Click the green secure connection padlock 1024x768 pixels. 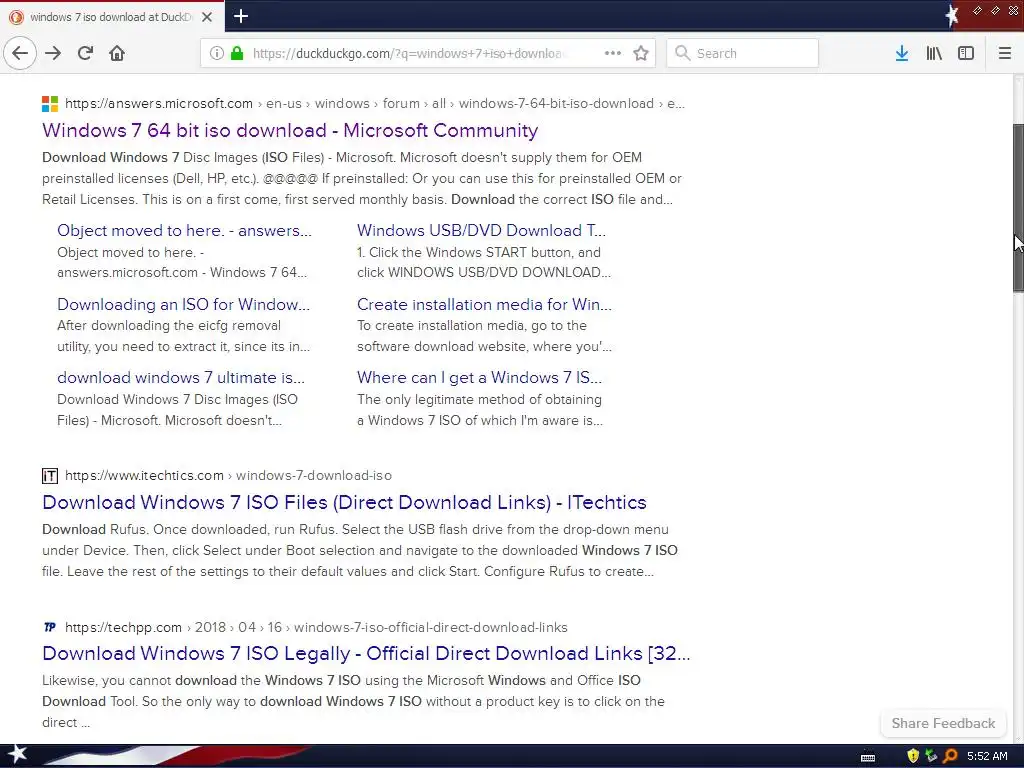click(237, 53)
